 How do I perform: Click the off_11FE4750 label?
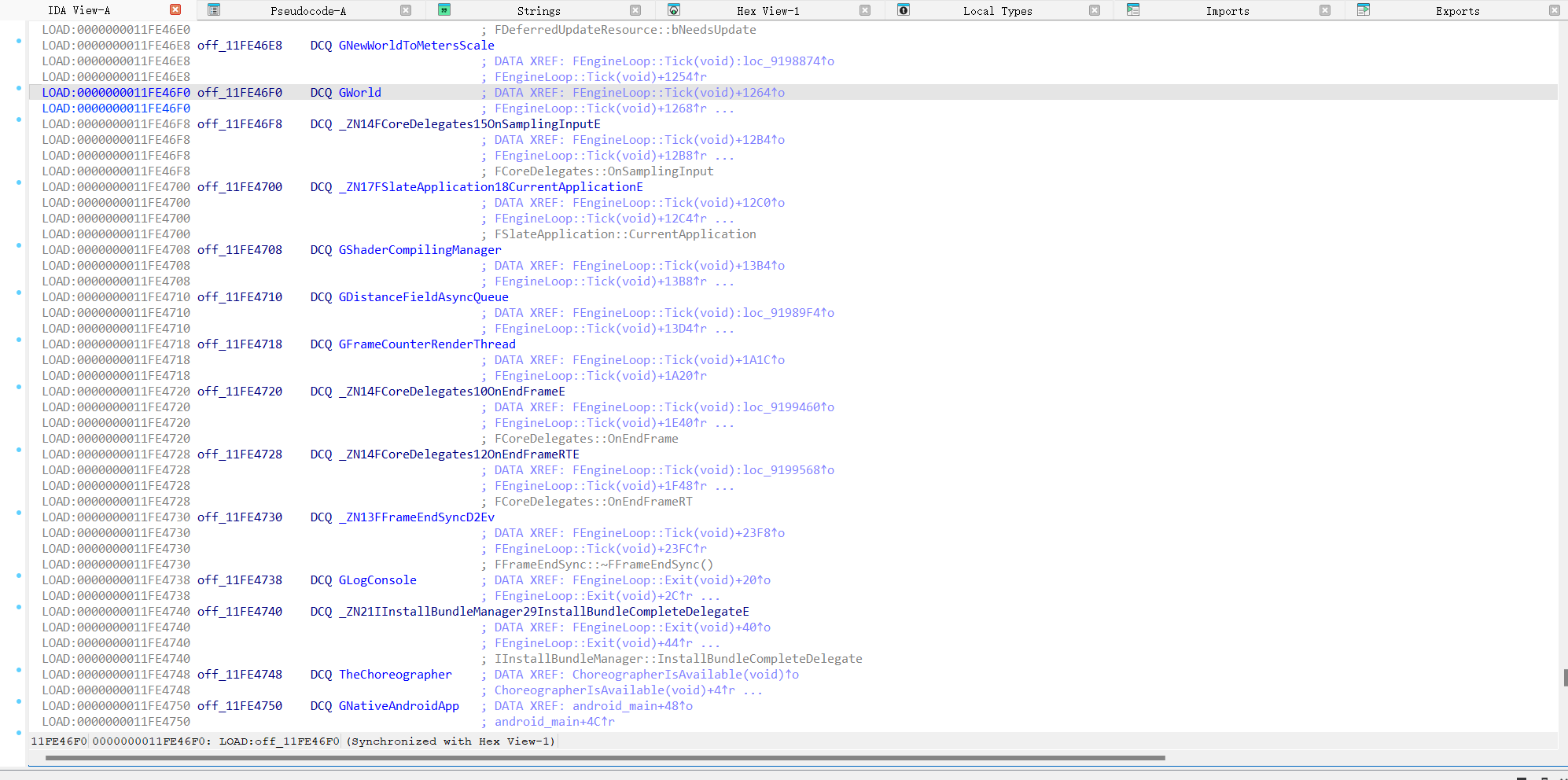click(240, 706)
